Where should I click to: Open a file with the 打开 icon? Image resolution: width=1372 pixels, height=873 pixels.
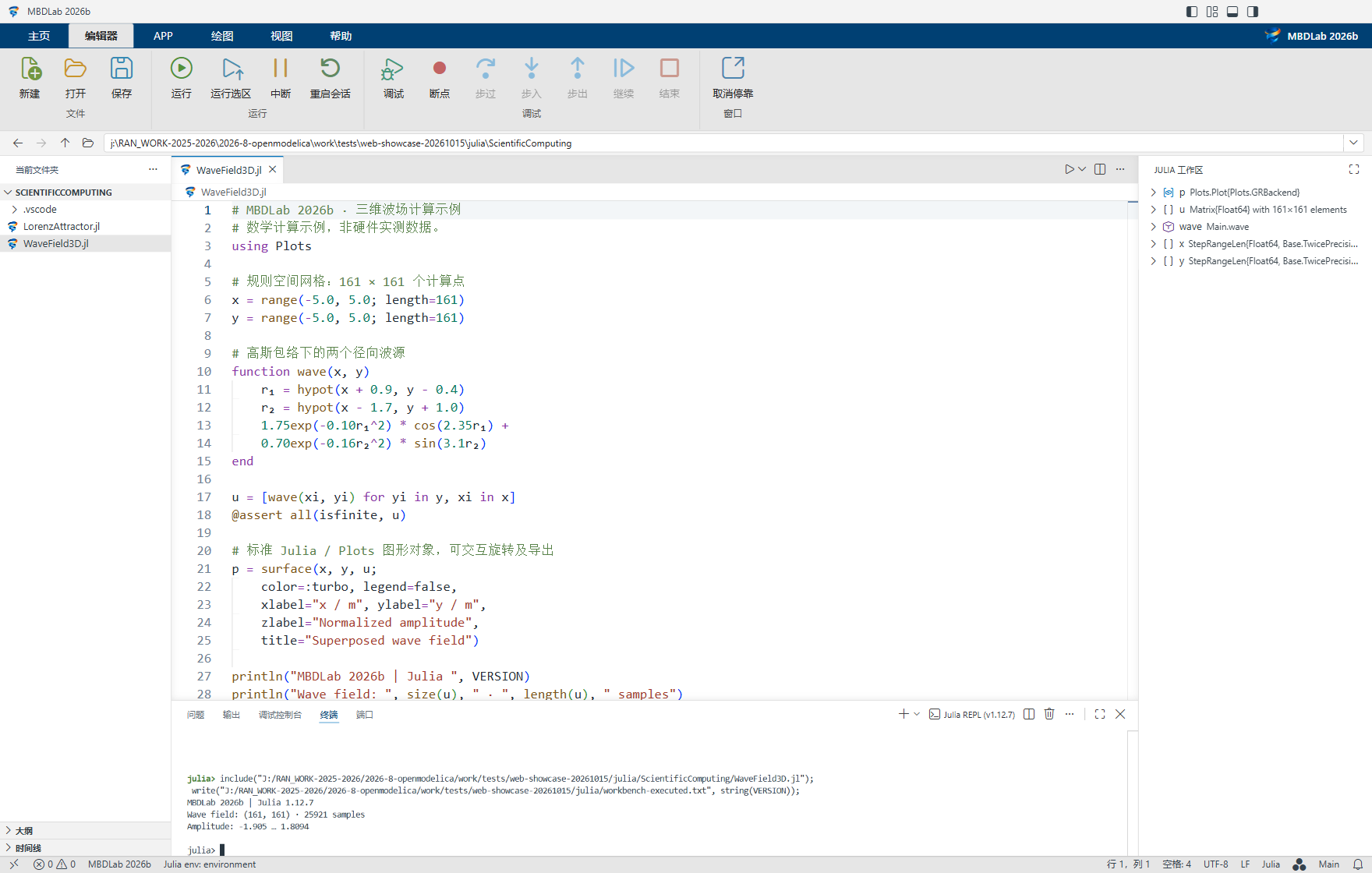coord(76,69)
